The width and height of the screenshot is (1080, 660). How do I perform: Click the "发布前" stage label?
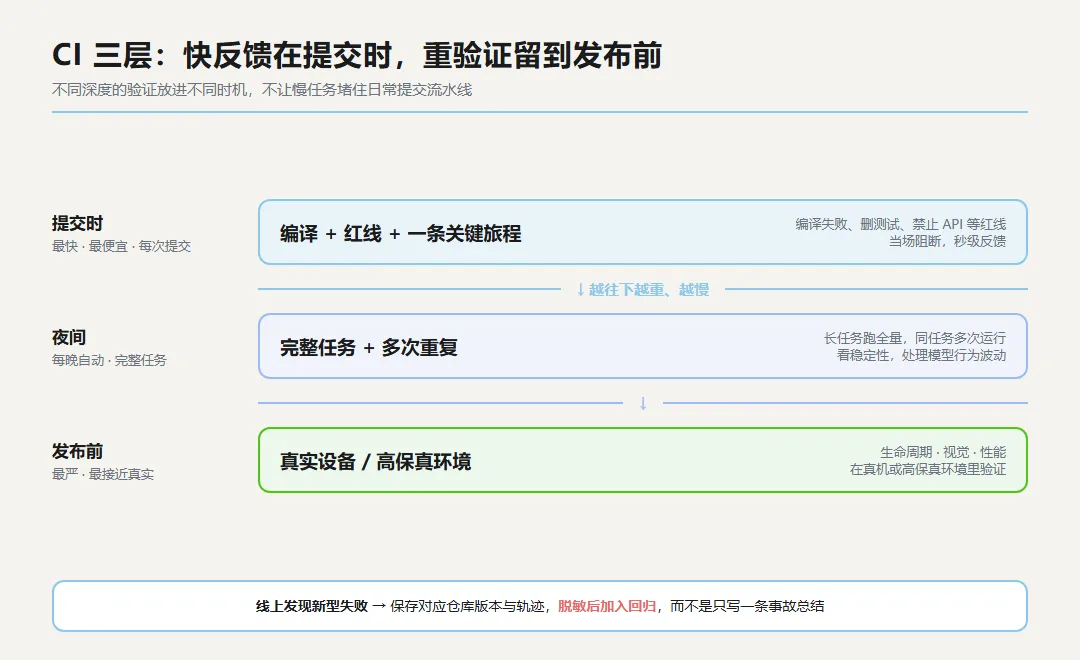pos(77,451)
